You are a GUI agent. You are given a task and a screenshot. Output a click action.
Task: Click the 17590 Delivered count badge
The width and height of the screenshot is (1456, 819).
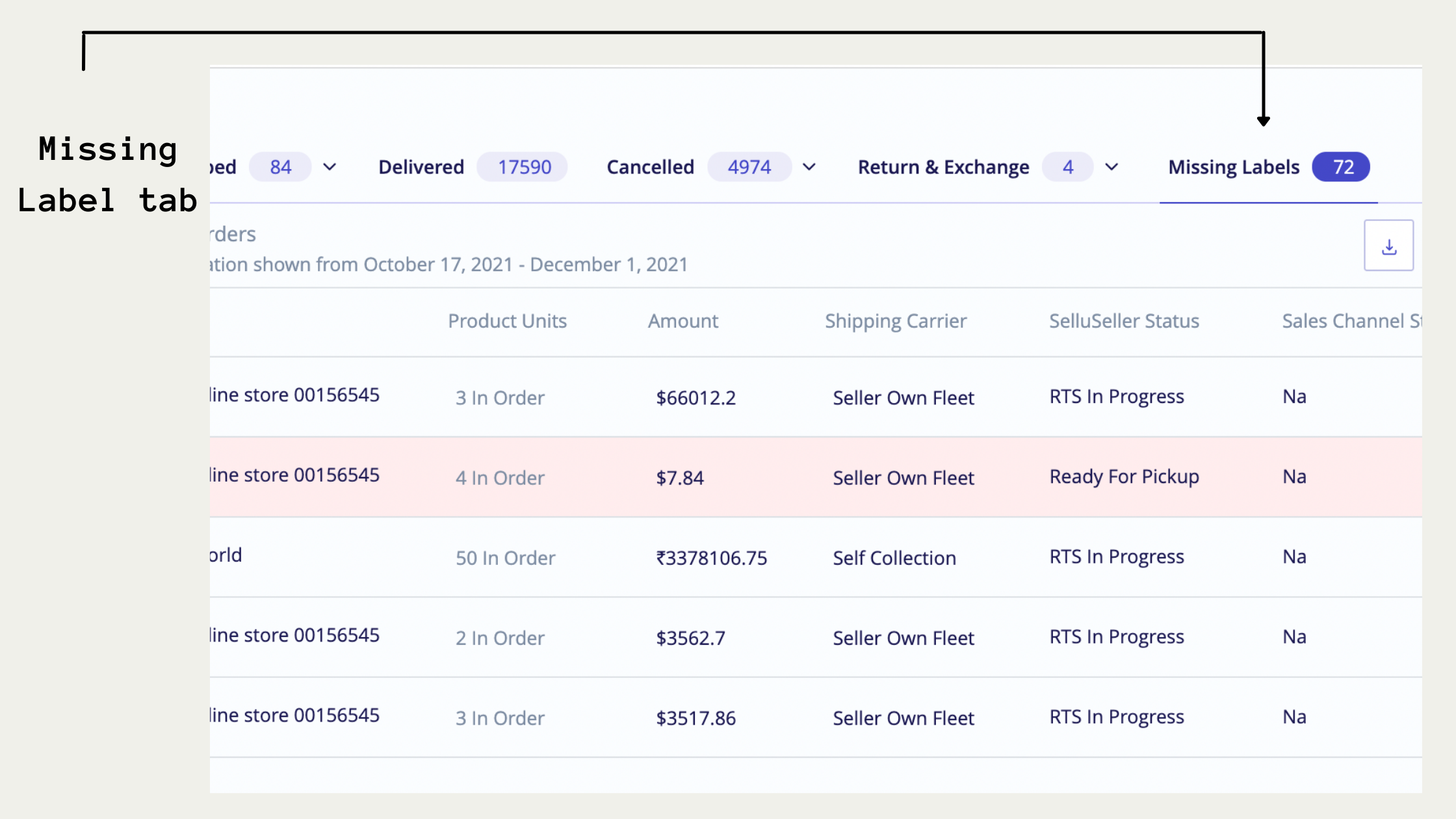(523, 167)
